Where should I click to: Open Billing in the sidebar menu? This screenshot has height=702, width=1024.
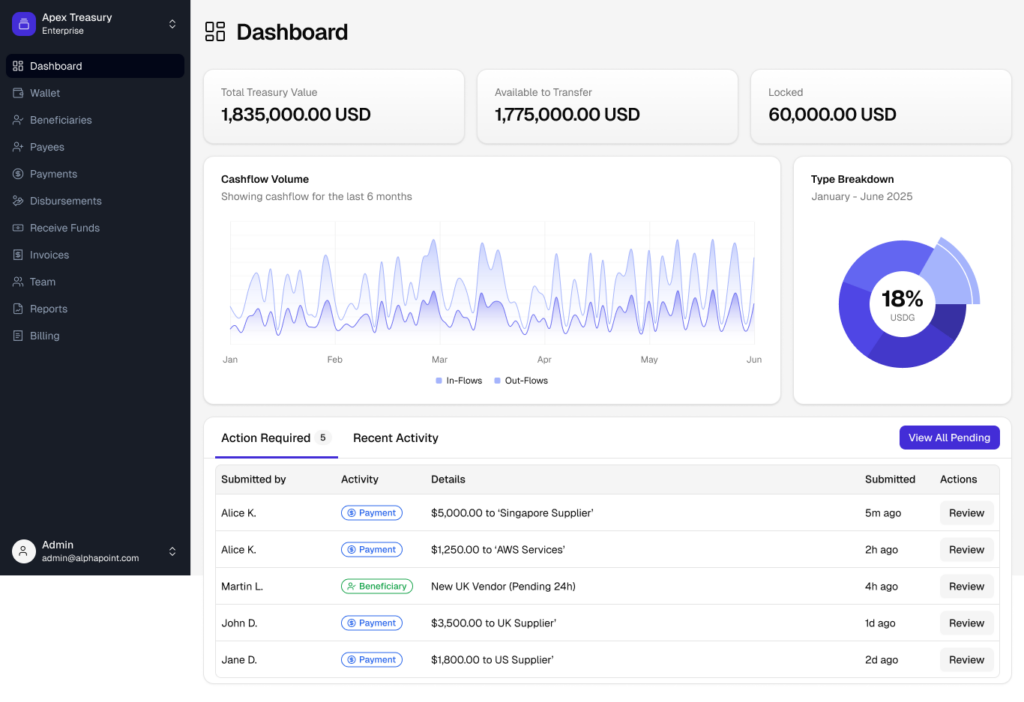coord(44,336)
